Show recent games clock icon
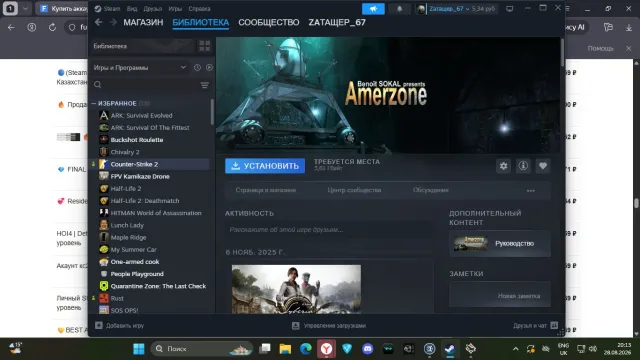 point(198,67)
